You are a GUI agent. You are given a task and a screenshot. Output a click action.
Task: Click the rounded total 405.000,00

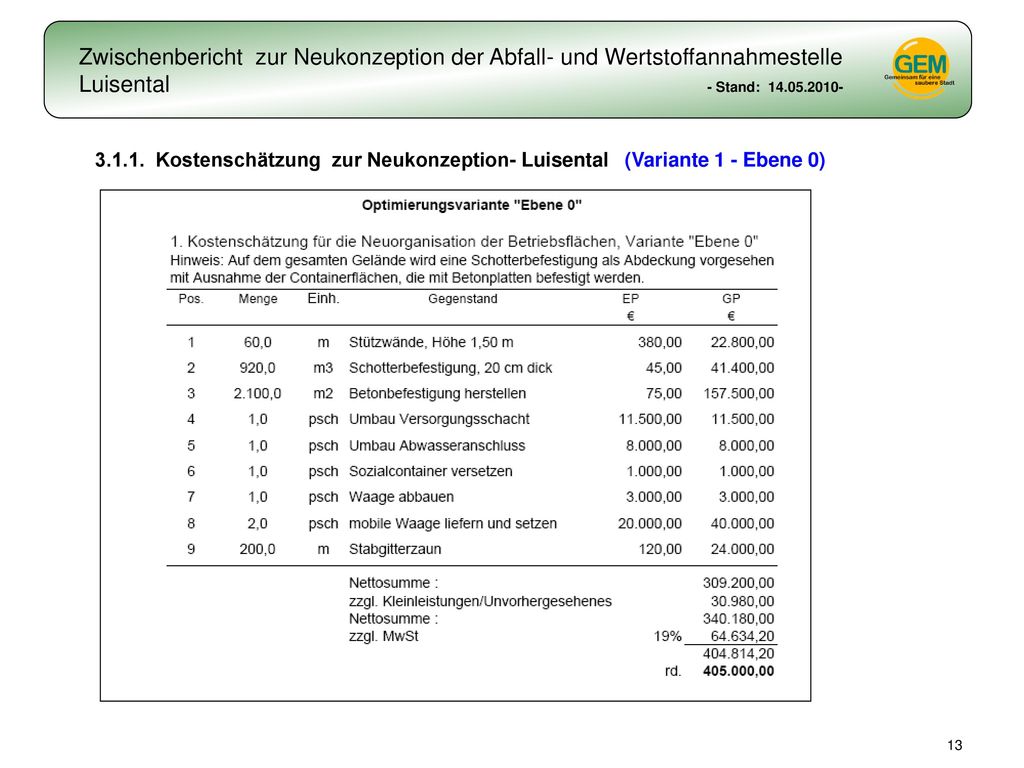pyautogui.click(x=739, y=671)
